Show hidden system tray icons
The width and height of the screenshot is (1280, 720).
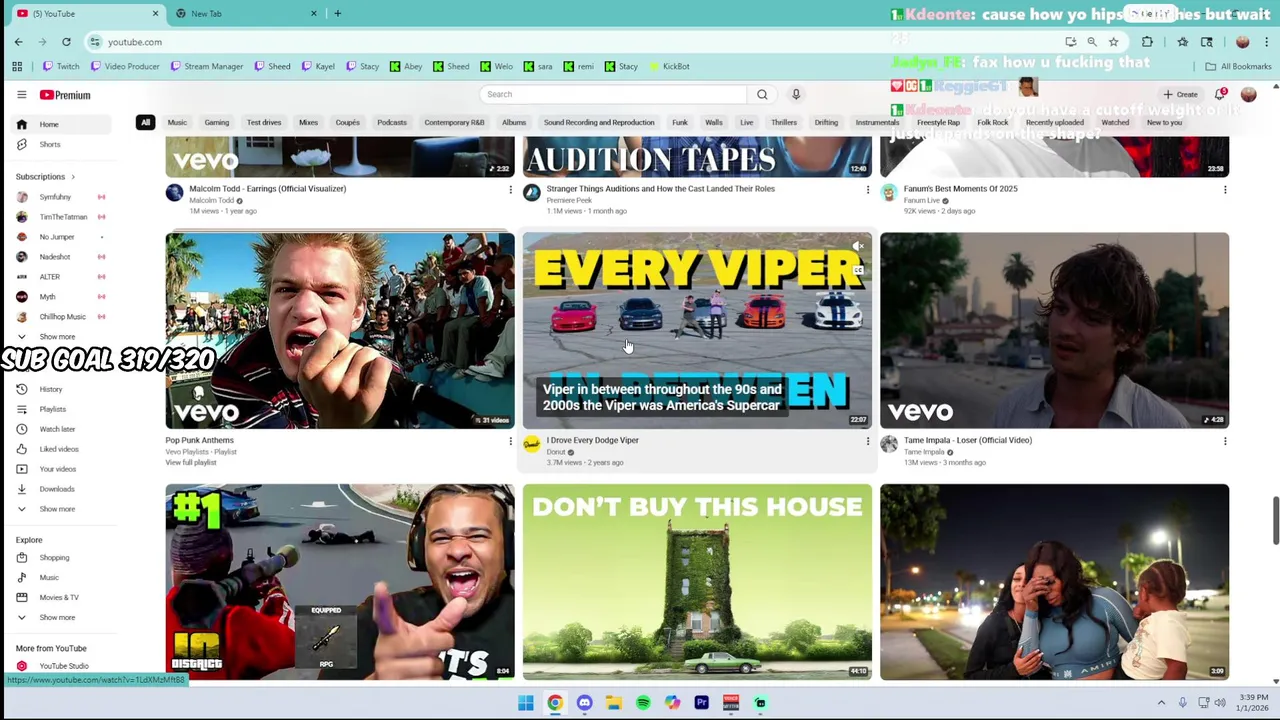pyautogui.click(x=1161, y=703)
